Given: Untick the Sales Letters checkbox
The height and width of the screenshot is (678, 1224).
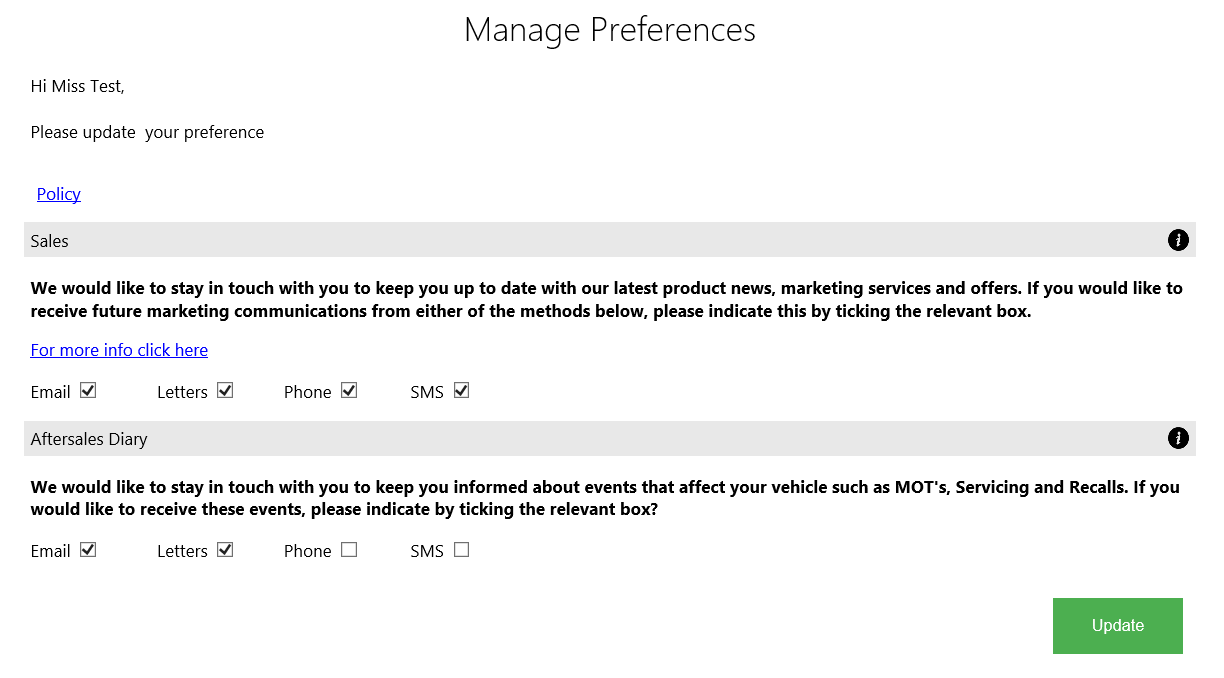Looking at the screenshot, I should pyautogui.click(x=225, y=390).
